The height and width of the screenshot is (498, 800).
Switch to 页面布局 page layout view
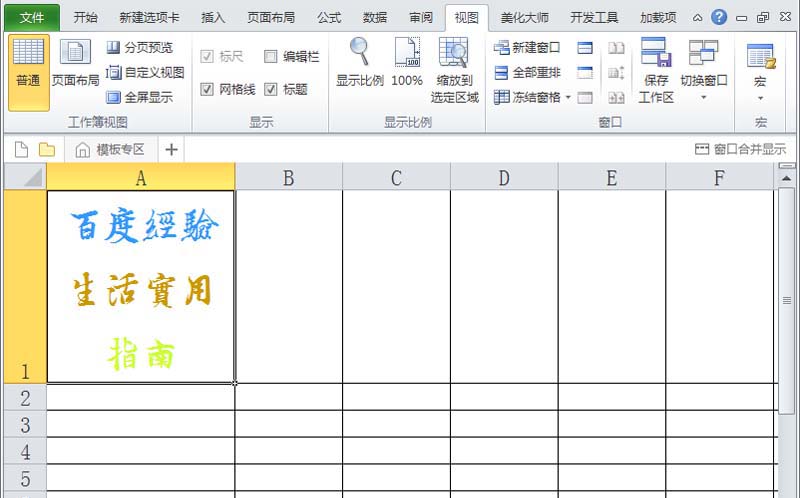[x=76, y=63]
